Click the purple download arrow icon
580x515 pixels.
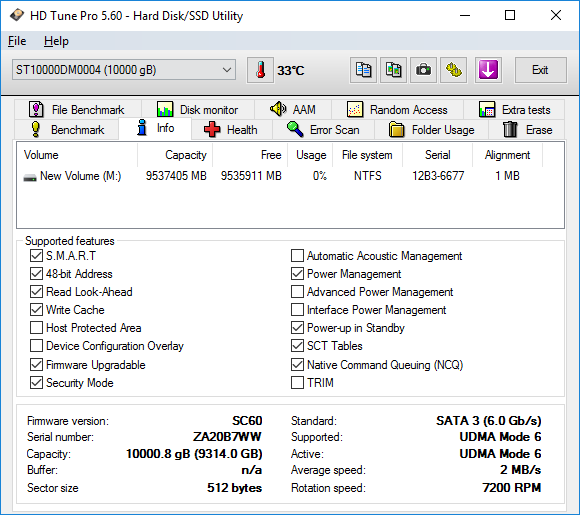coord(488,70)
